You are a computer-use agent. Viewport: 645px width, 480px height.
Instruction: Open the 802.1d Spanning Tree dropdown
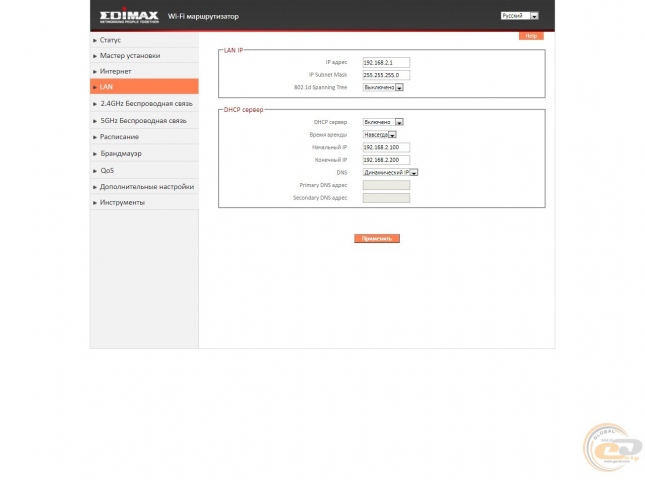pyautogui.click(x=383, y=87)
